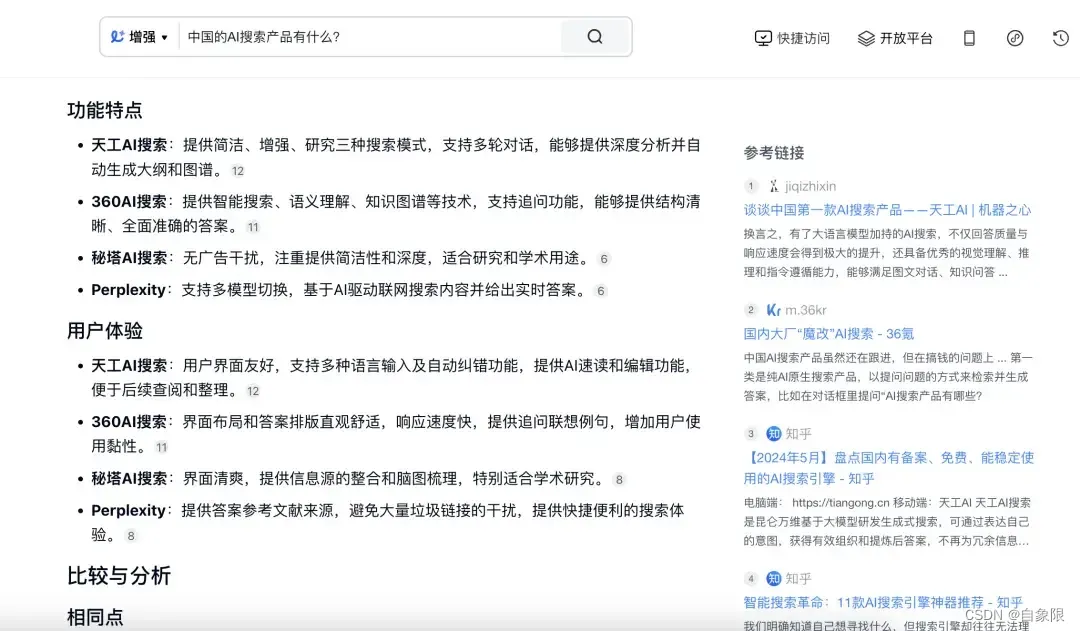Click 天工AI搜索 under 功能特点
The width and height of the screenshot is (1080, 631).
(x=129, y=145)
